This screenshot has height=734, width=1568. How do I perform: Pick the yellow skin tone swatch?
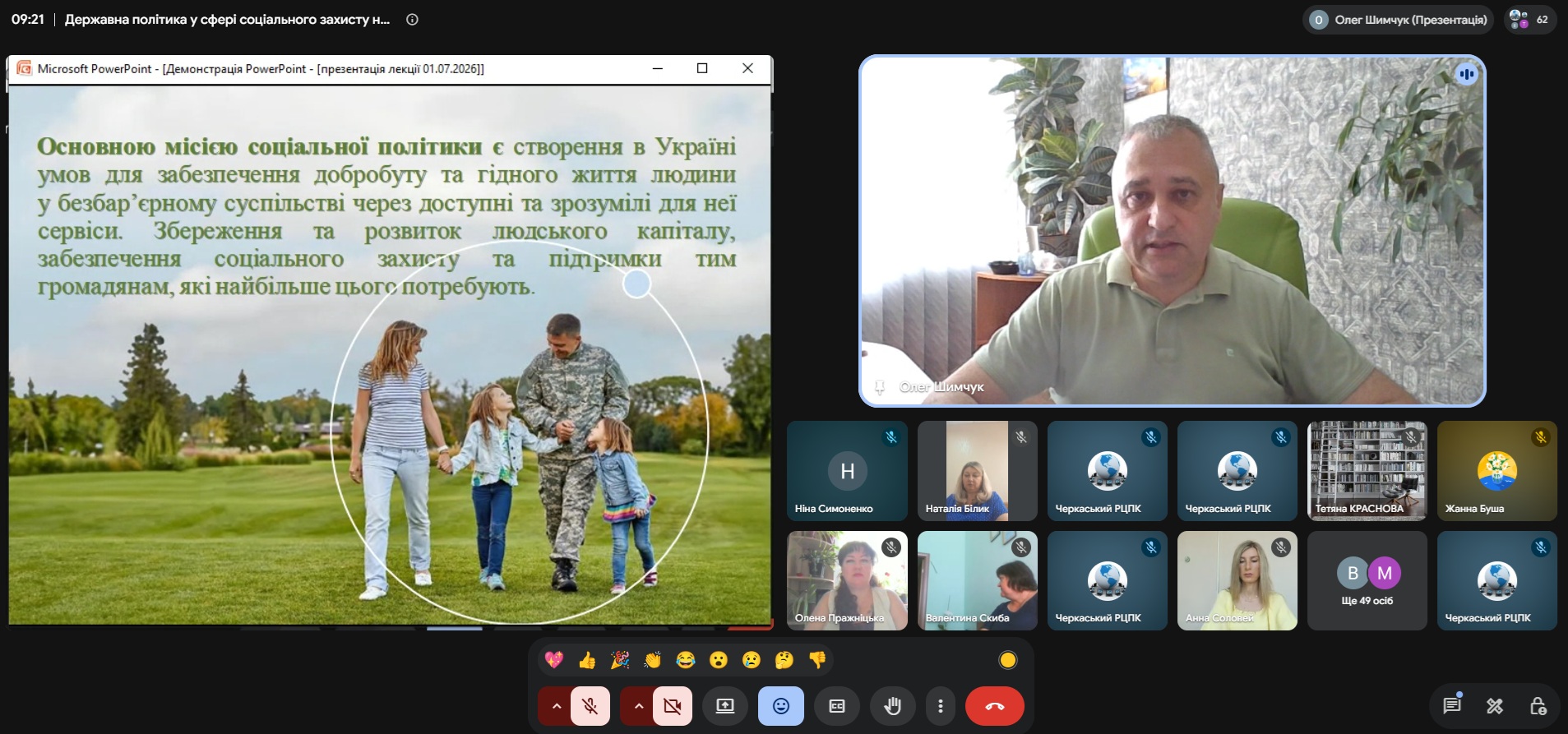pyautogui.click(x=1008, y=660)
